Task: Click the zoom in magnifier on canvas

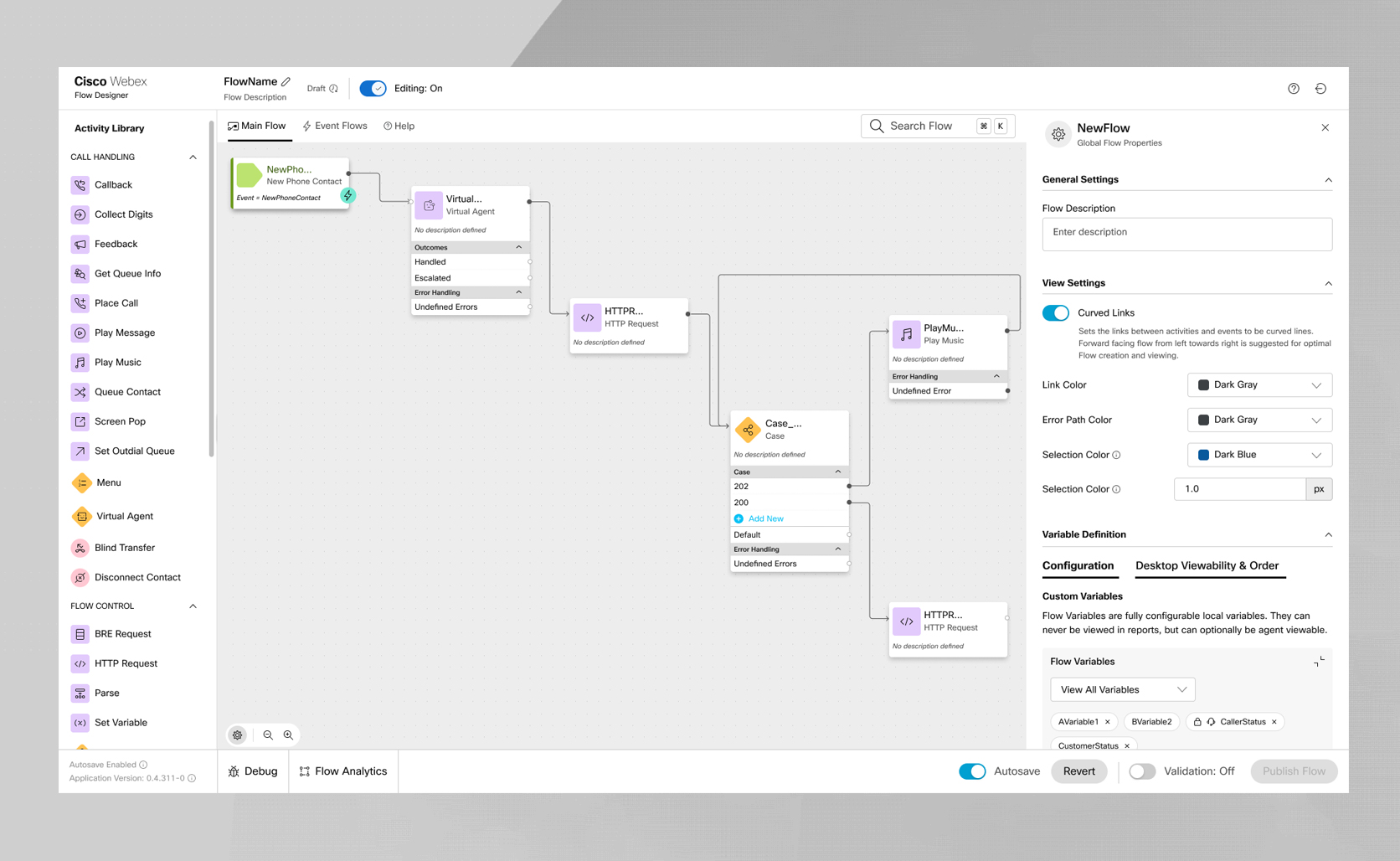Action: pos(288,735)
